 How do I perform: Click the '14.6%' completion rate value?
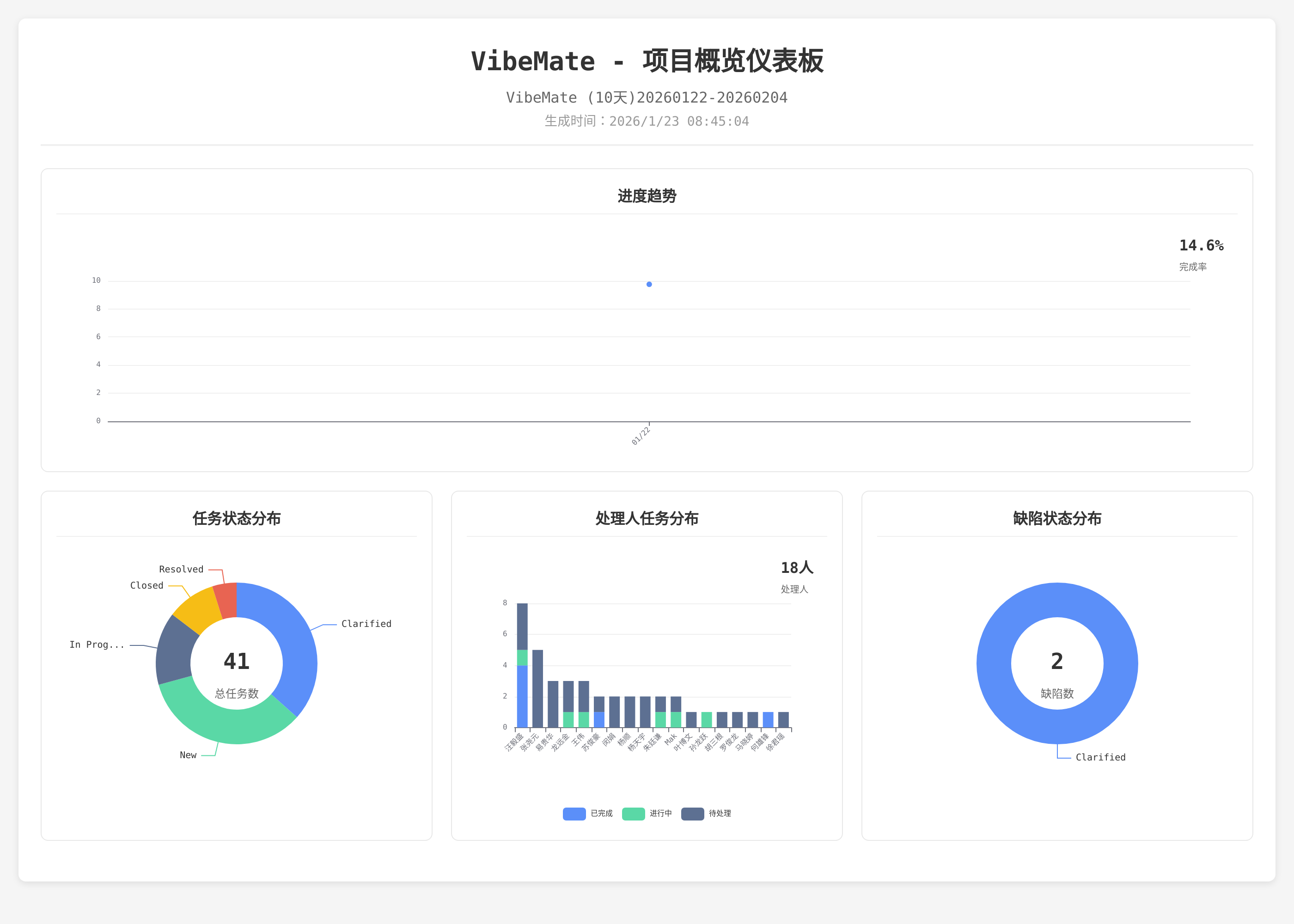pyautogui.click(x=1201, y=245)
